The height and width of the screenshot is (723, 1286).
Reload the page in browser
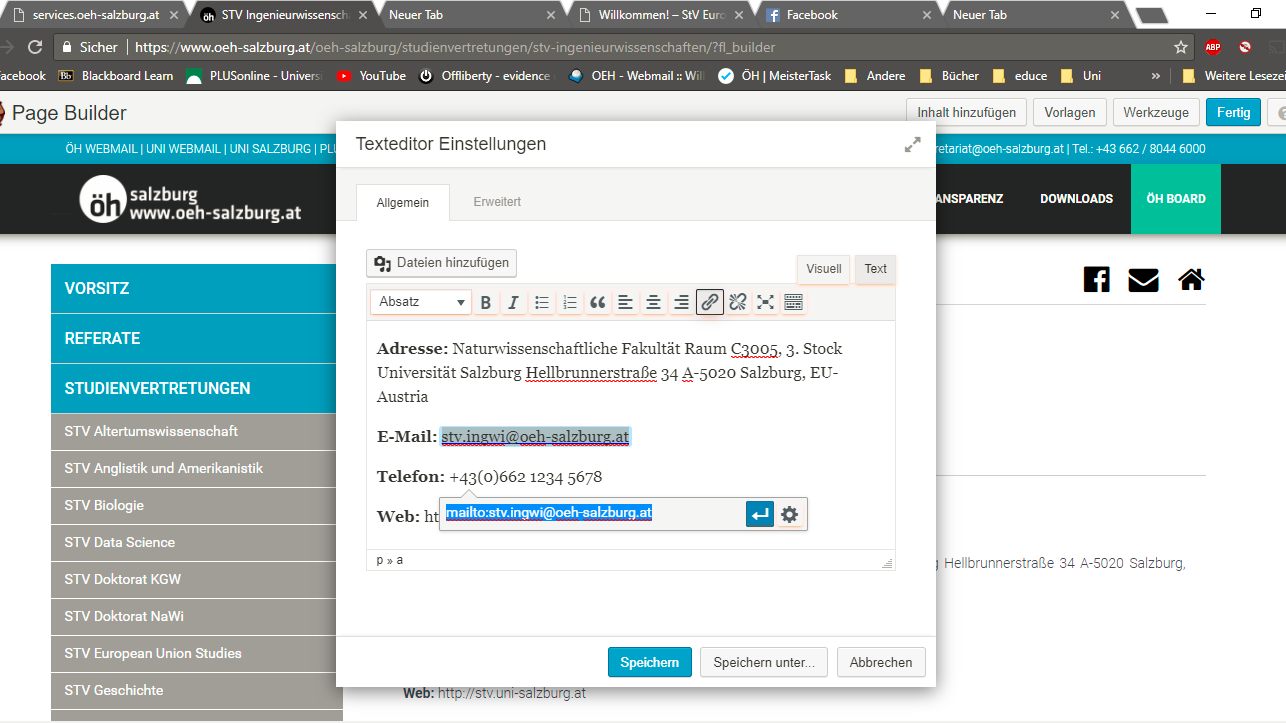[35, 47]
